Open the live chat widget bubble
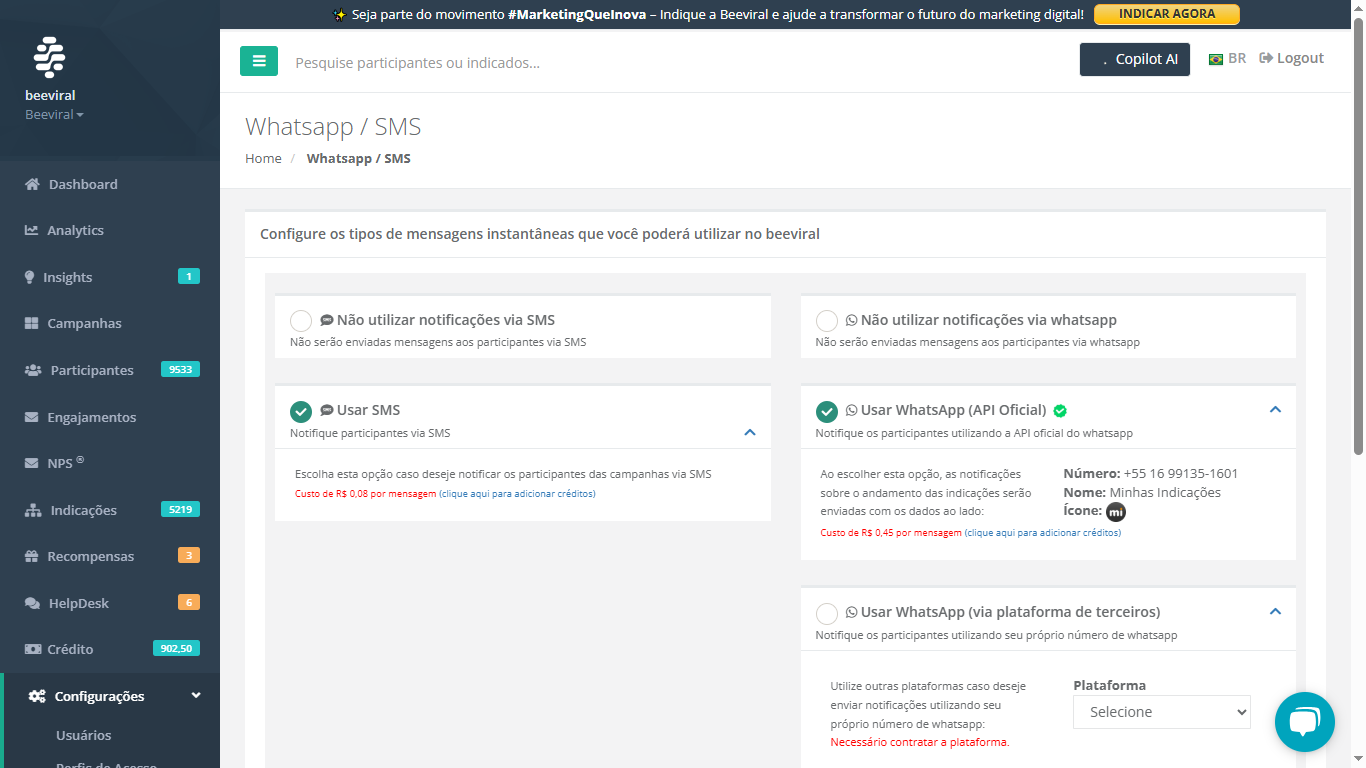The image size is (1366, 768). (1305, 722)
